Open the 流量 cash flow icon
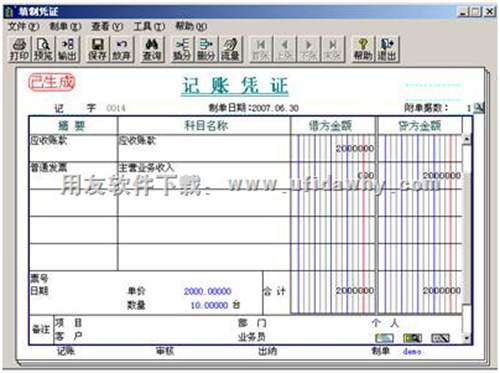This screenshot has width=500, height=373. coord(230,49)
